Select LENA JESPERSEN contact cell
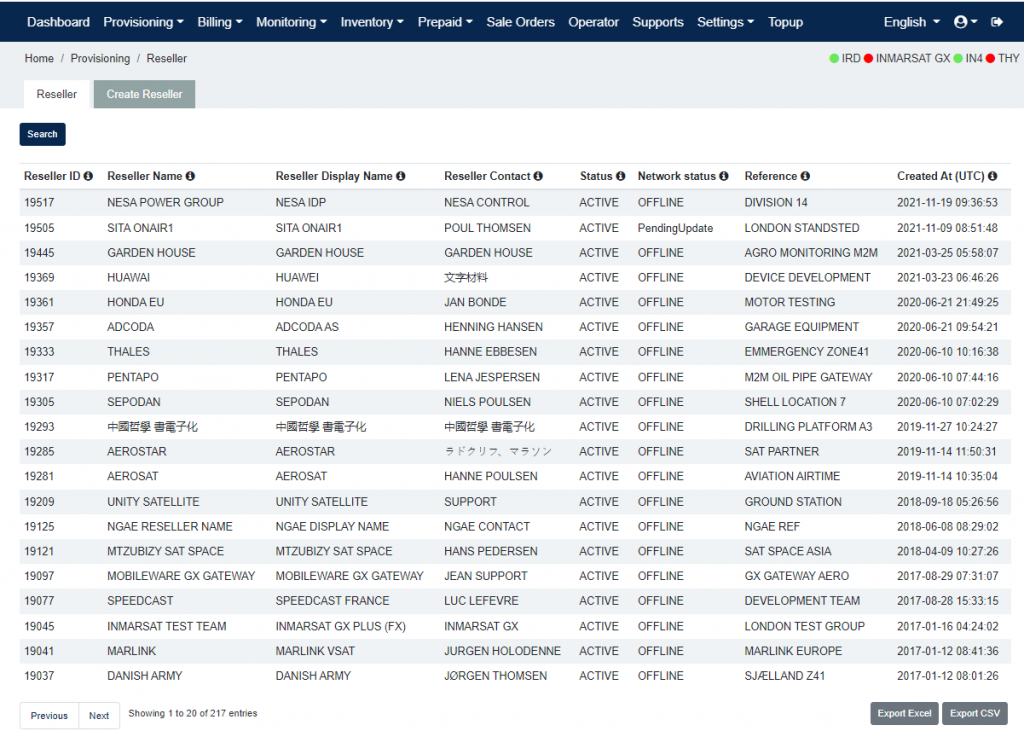This screenshot has height=731, width=1024. pos(492,378)
